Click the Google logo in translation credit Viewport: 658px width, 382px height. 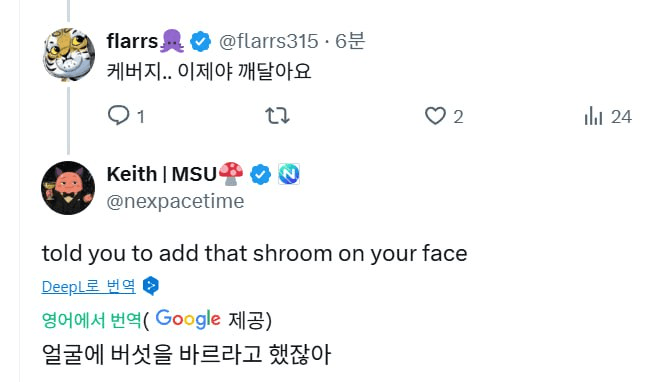click(x=188, y=319)
